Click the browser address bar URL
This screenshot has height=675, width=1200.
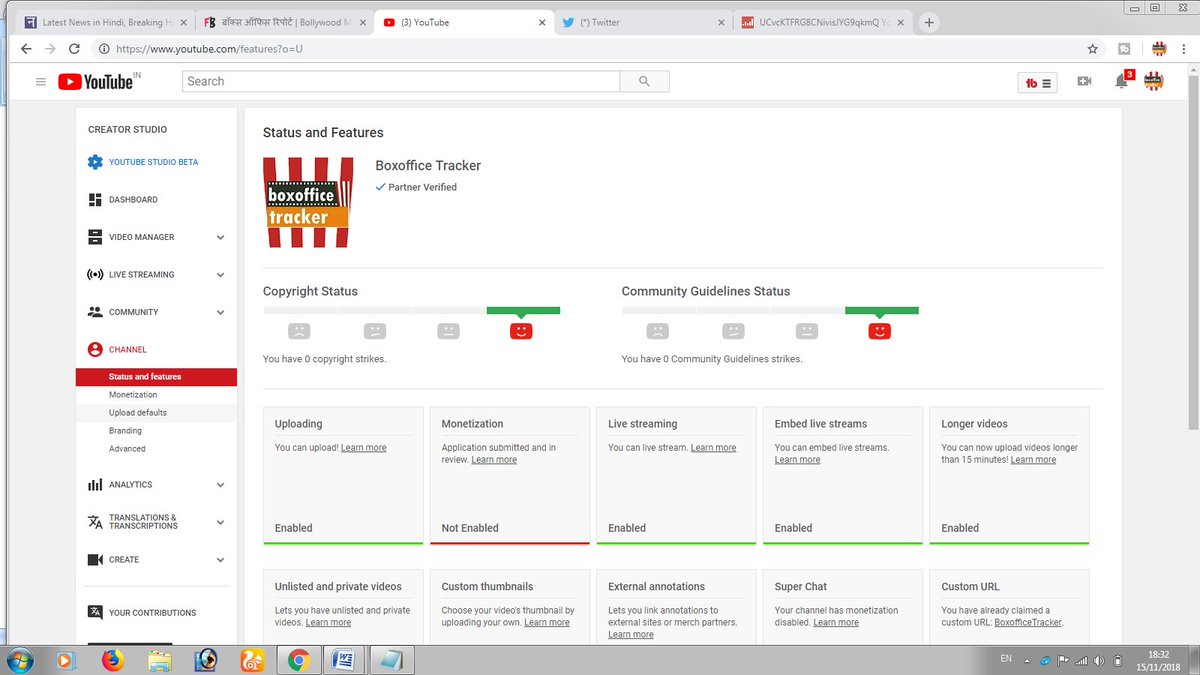[x=209, y=48]
